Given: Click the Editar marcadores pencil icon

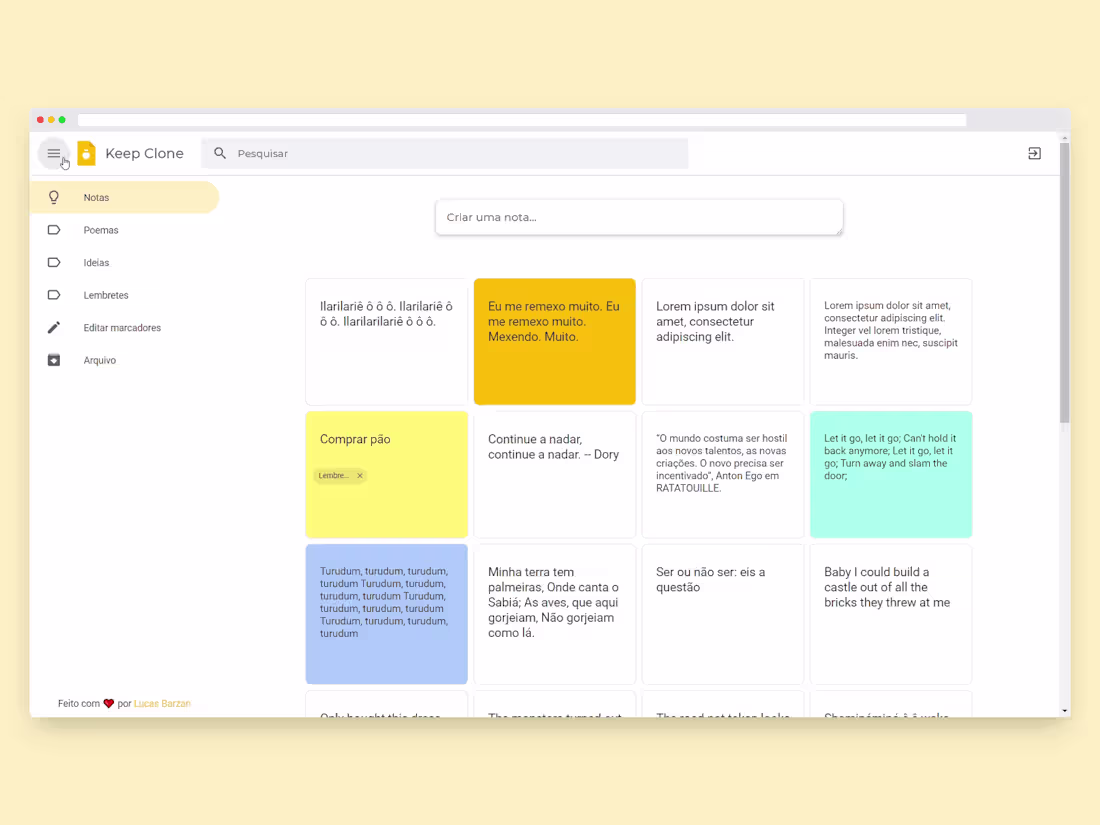Looking at the screenshot, I should pos(53,327).
